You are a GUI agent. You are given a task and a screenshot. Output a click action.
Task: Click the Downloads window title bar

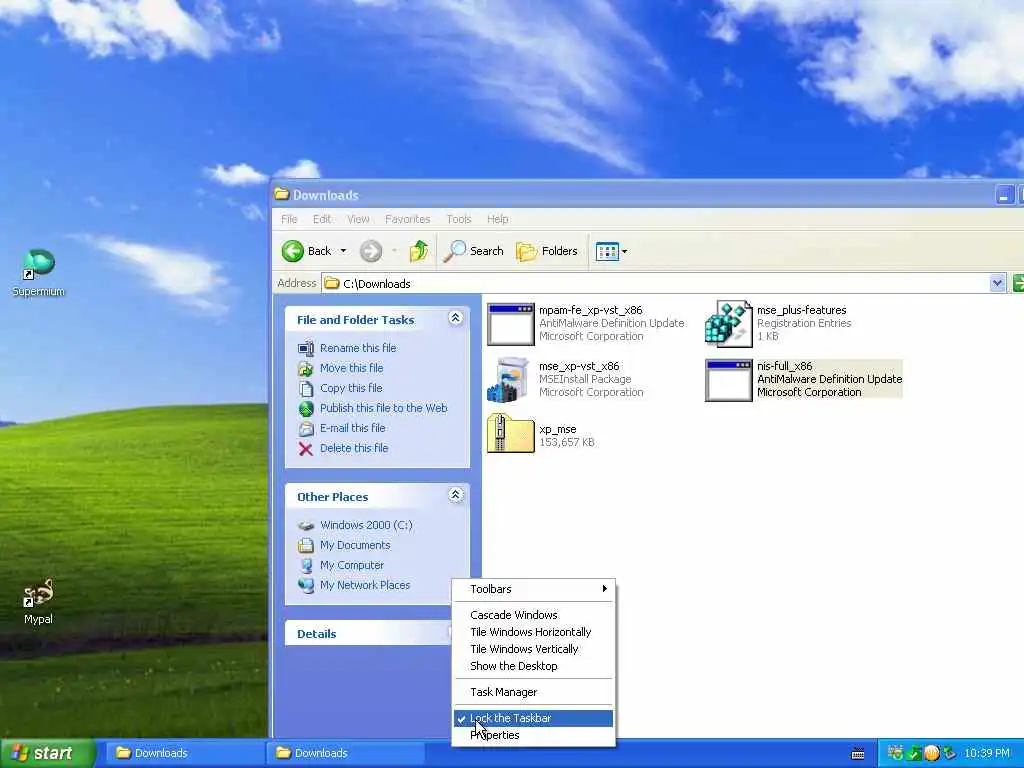coord(632,195)
